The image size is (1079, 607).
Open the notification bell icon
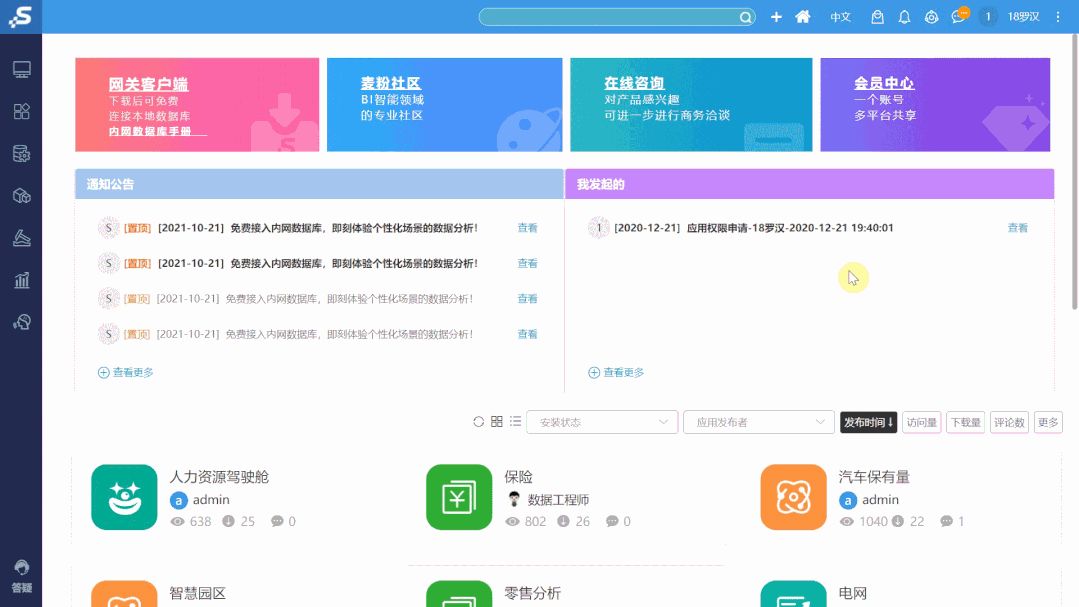tap(904, 17)
